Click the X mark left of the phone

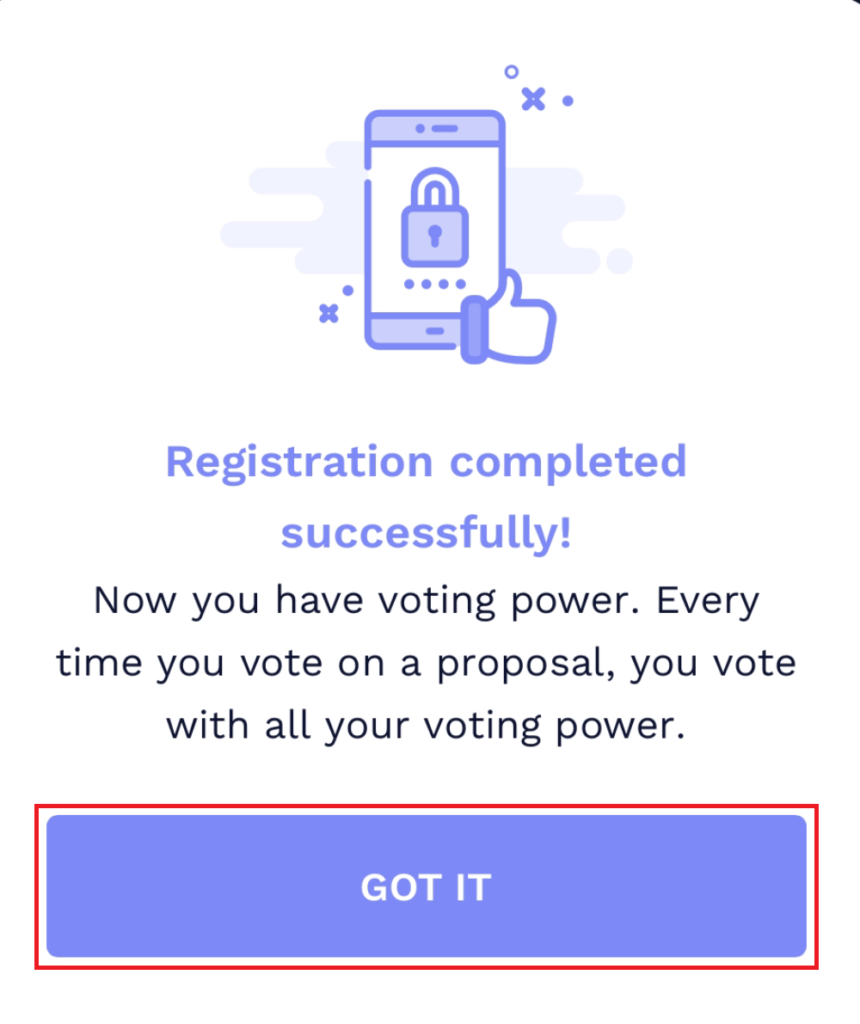point(327,313)
